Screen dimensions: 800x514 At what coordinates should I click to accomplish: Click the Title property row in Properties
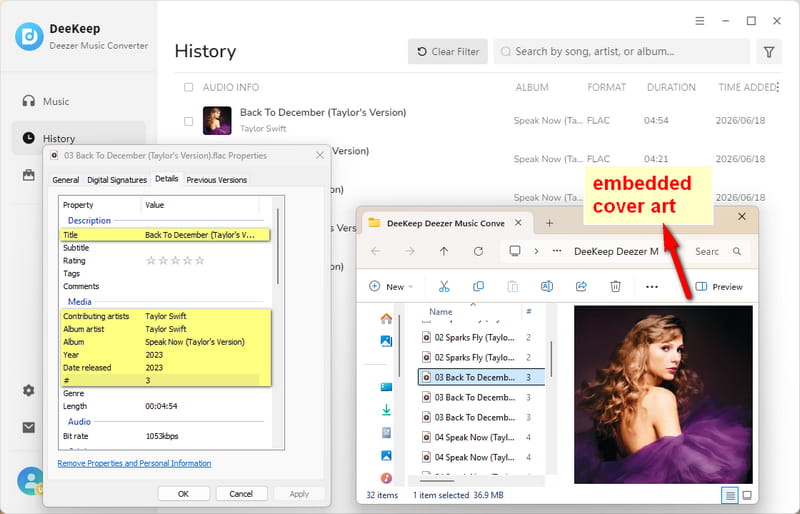[165, 235]
